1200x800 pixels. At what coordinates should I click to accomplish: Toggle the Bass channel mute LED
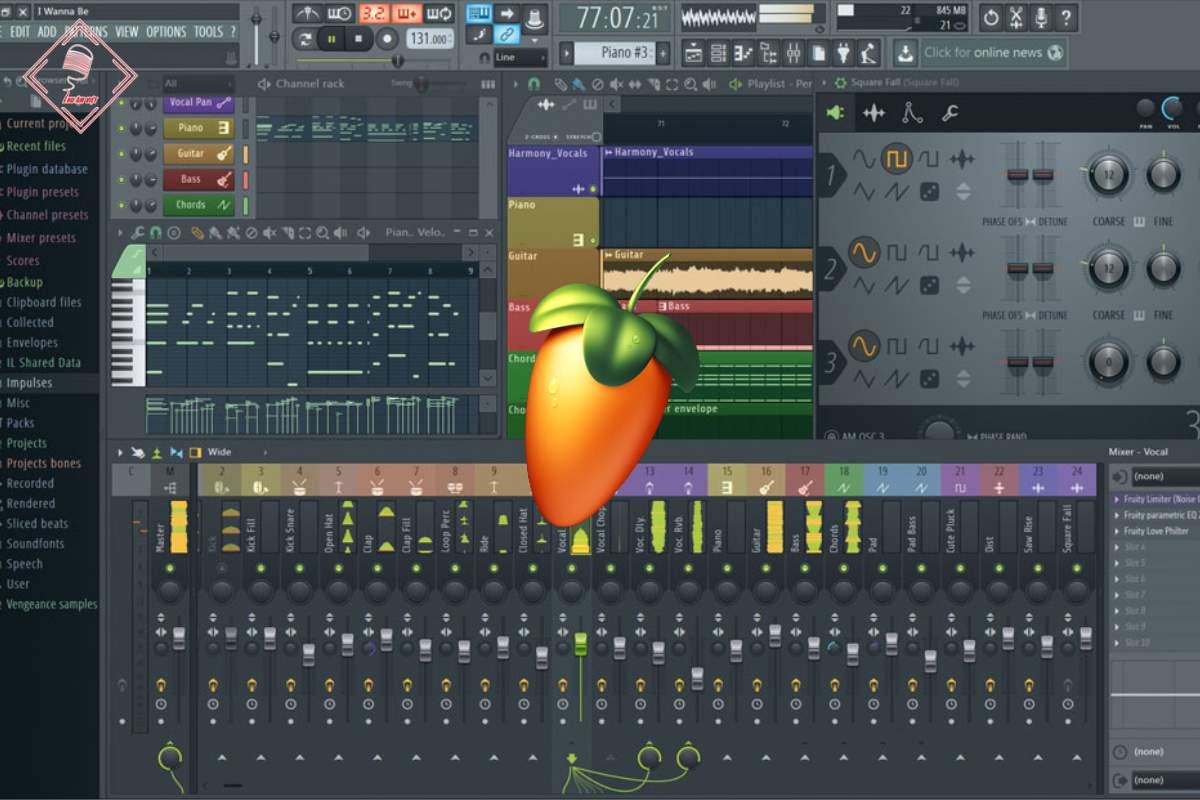(x=122, y=180)
